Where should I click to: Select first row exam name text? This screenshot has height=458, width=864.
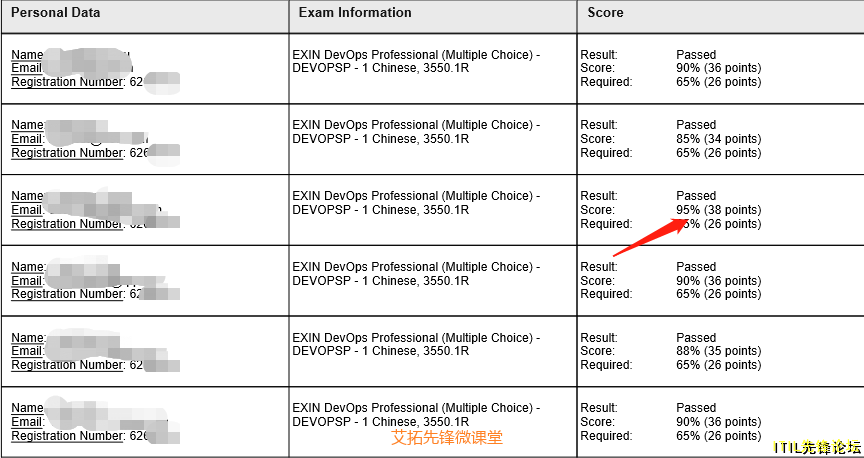coord(416,61)
